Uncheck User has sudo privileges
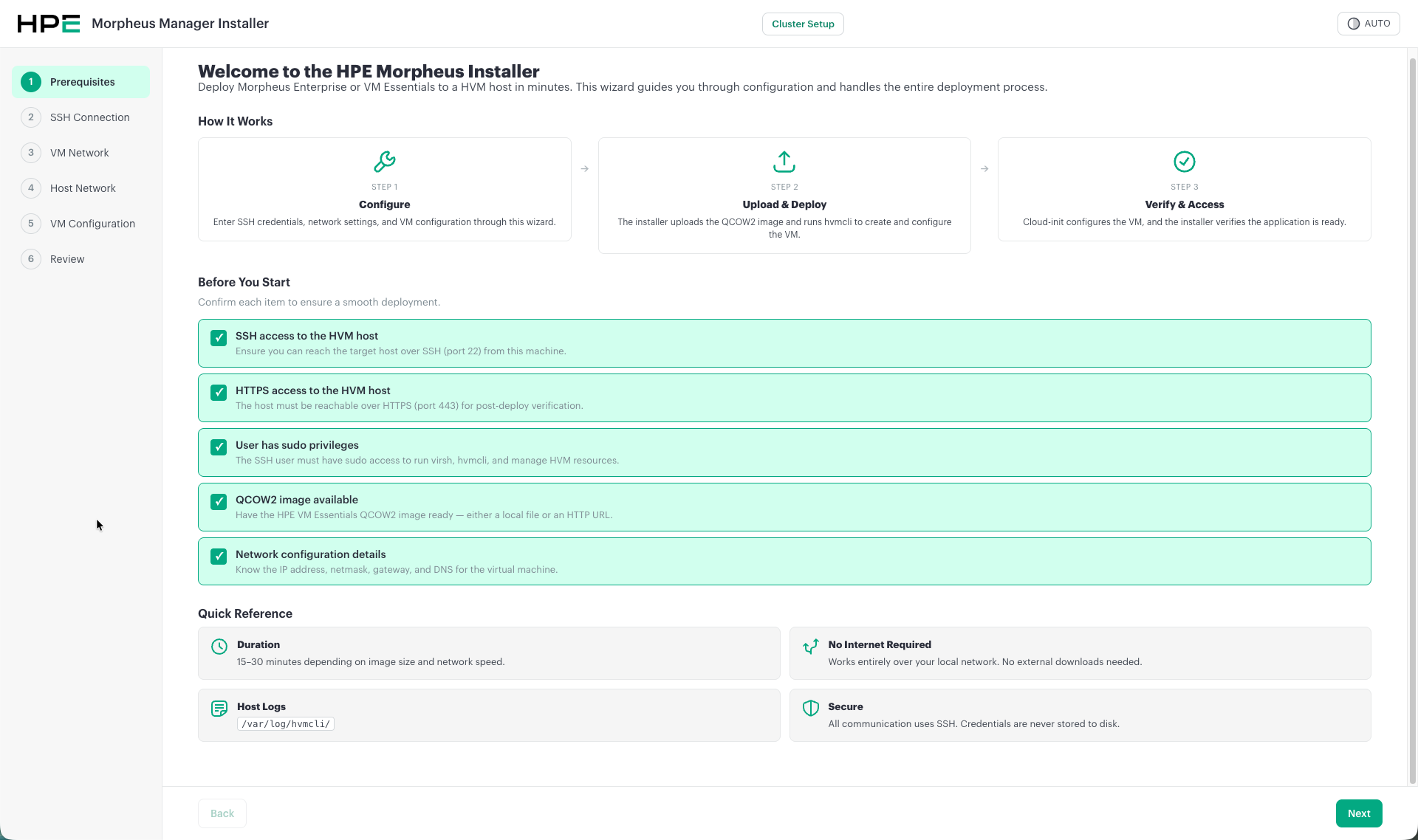This screenshot has height=840, width=1418. 219,447
